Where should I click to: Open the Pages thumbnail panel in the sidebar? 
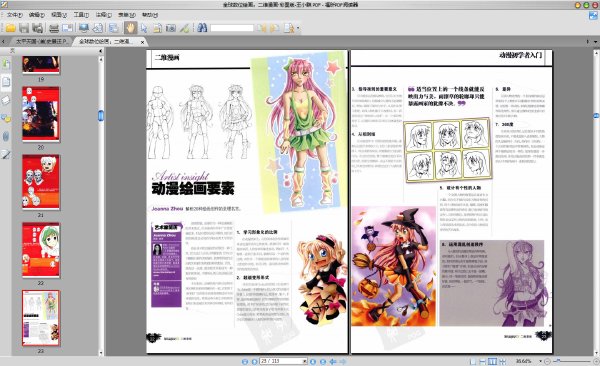[6, 82]
